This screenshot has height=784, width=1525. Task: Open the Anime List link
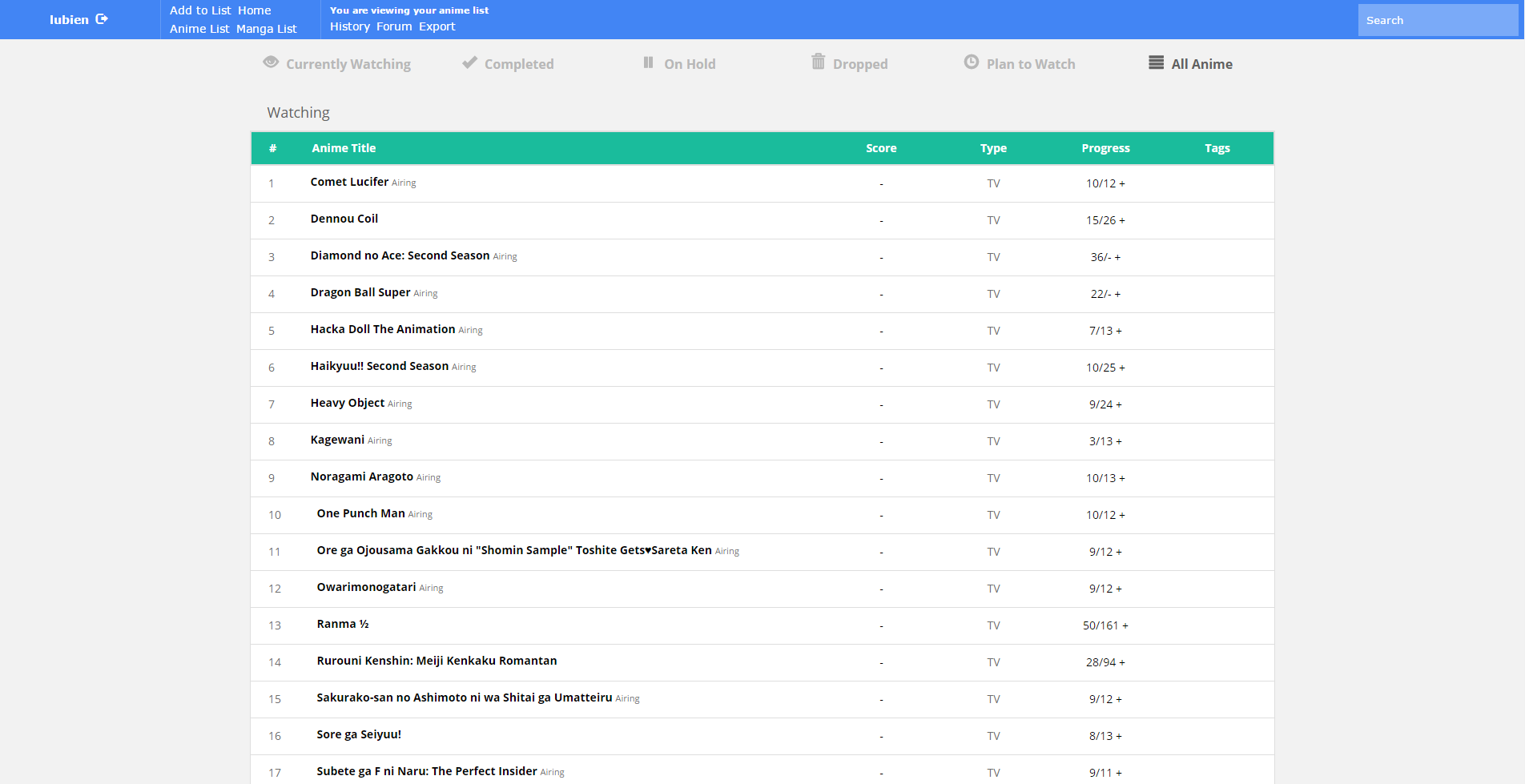[199, 29]
